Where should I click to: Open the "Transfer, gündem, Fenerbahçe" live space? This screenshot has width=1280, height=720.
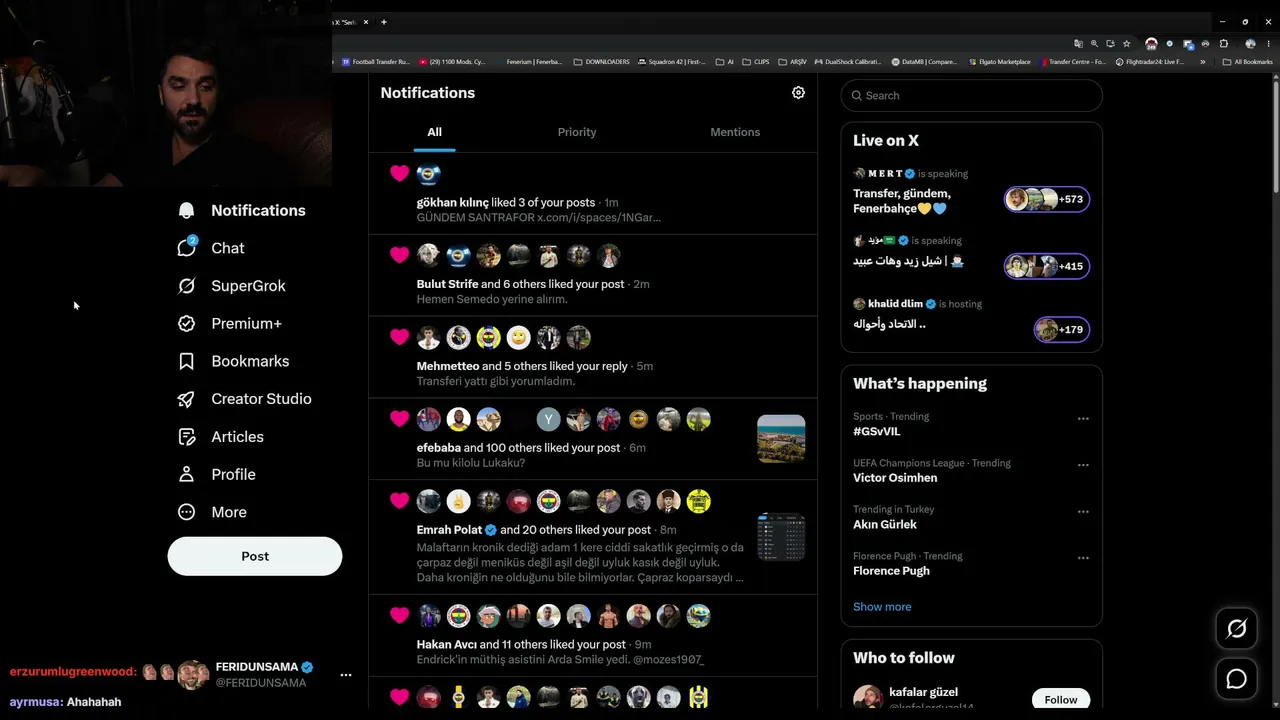coord(902,201)
